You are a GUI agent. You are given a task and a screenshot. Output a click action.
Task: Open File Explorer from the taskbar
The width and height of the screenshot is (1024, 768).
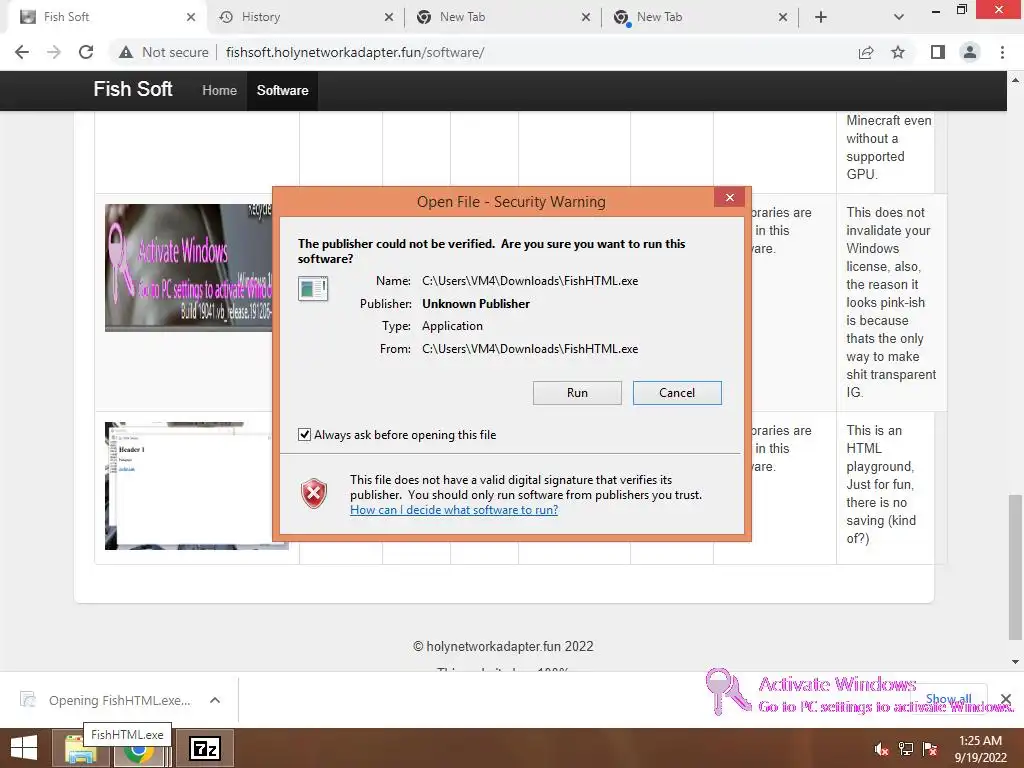(80, 750)
